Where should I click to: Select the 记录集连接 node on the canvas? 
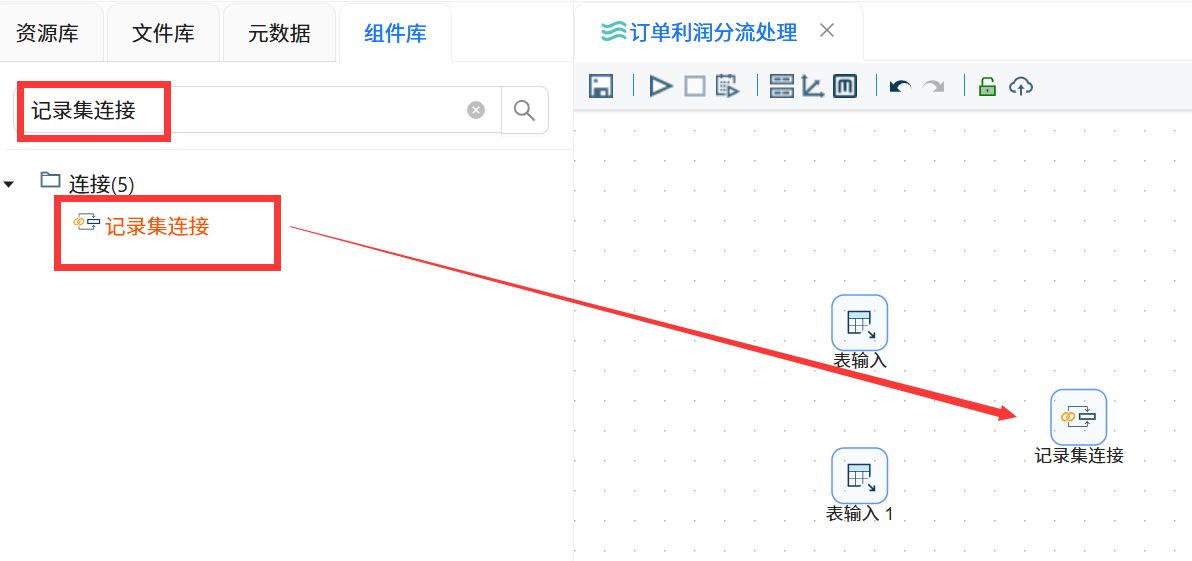1078,417
